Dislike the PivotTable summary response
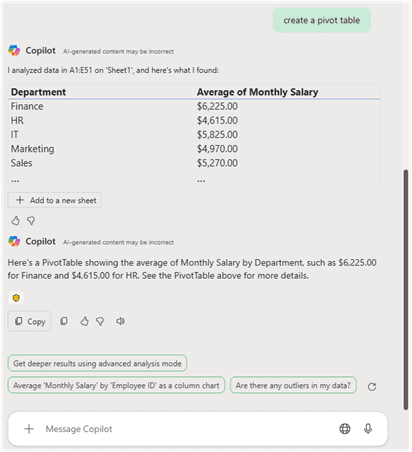 (x=100, y=321)
